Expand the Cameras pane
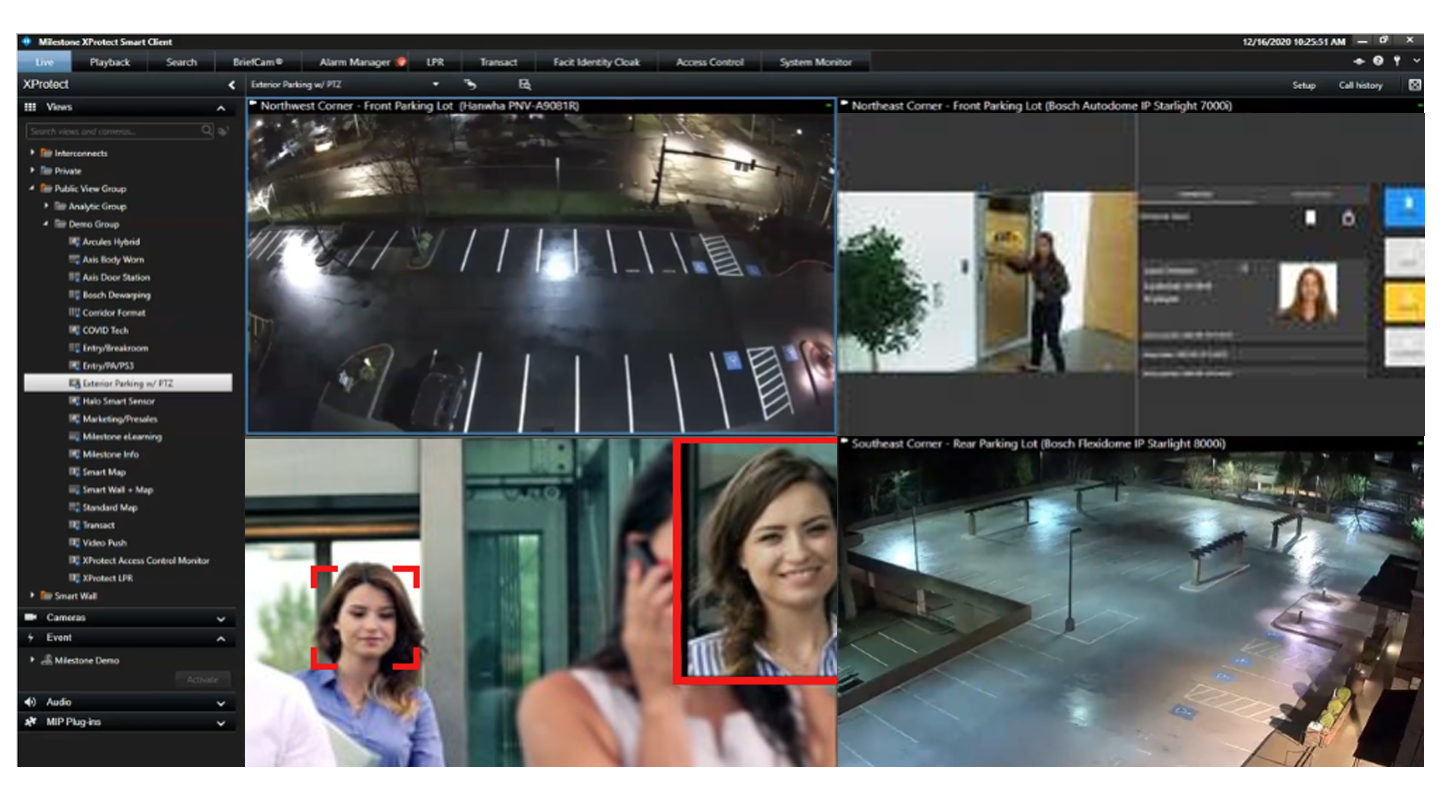This screenshot has width=1440, height=800. coord(221,619)
